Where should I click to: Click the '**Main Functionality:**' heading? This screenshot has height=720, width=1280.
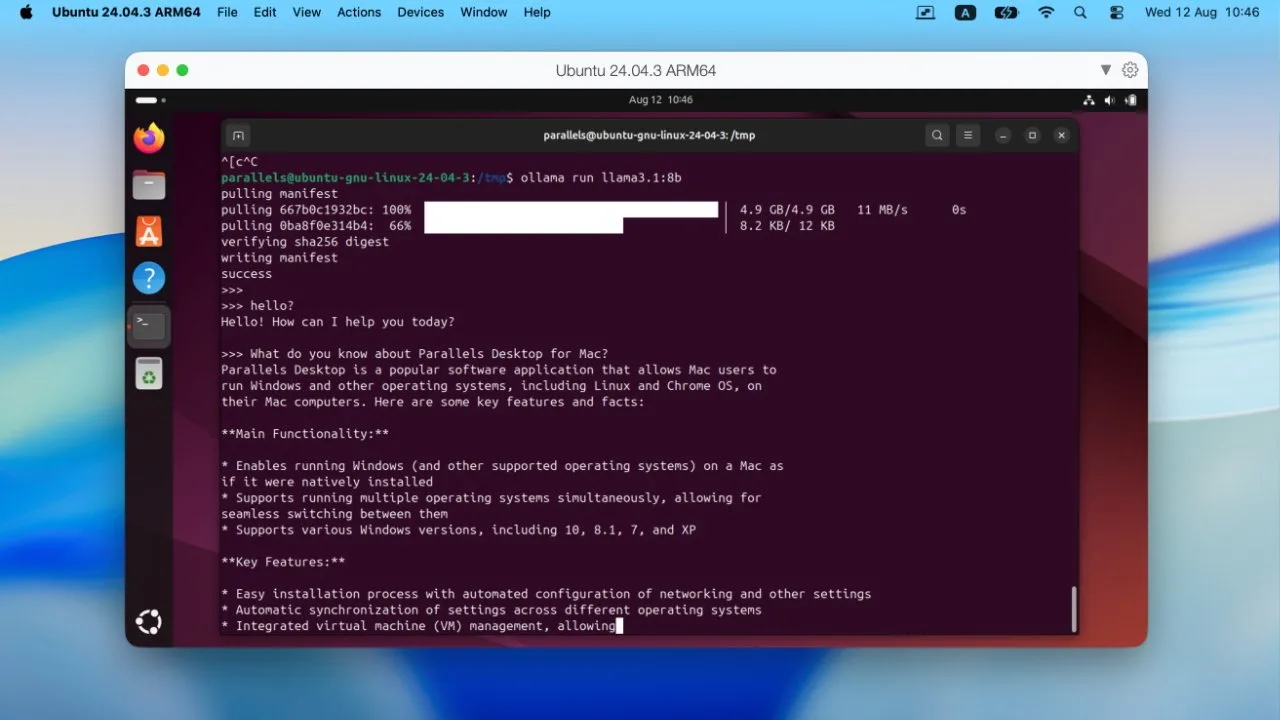click(x=305, y=434)
